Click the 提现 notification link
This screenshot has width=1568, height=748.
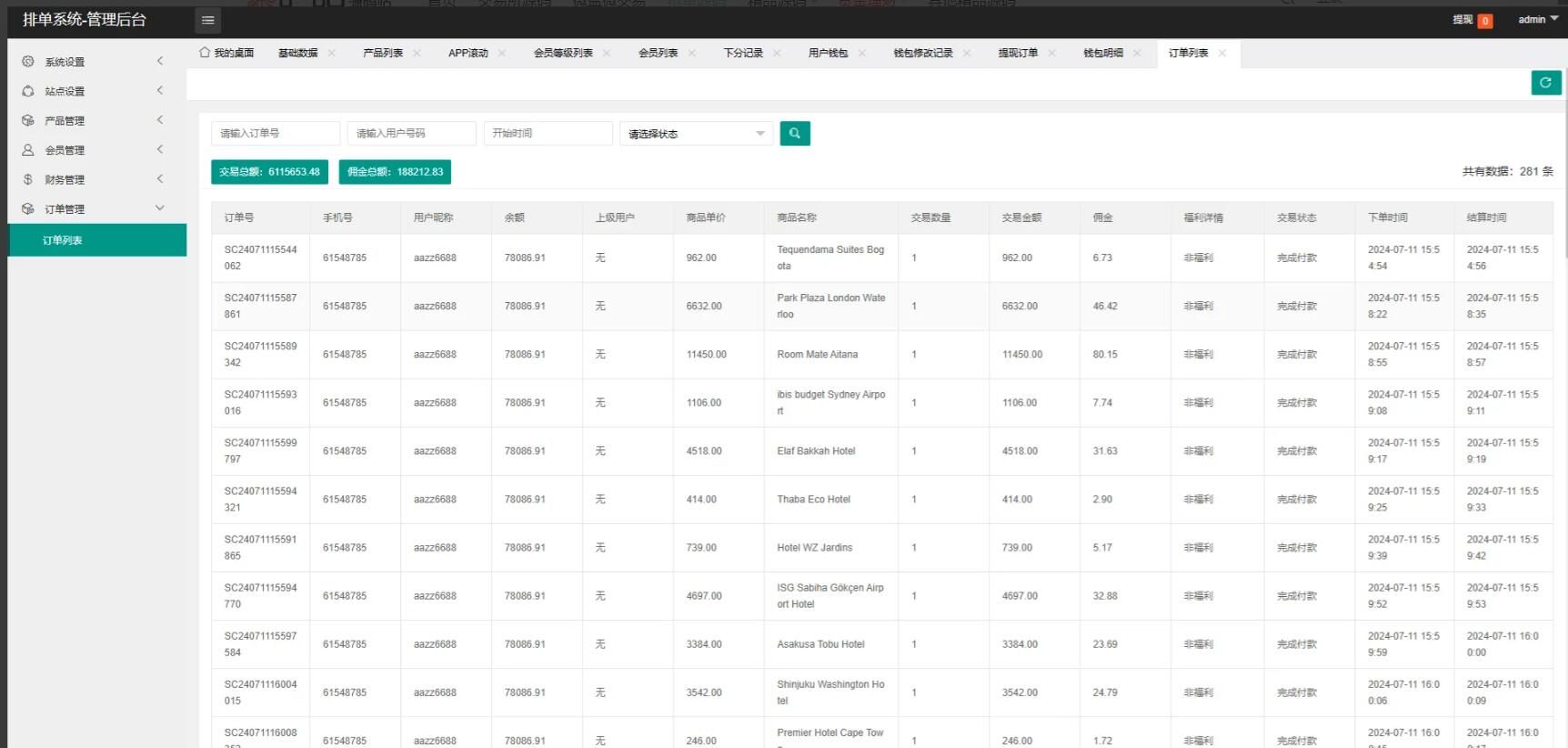(x=1462, y=19)
